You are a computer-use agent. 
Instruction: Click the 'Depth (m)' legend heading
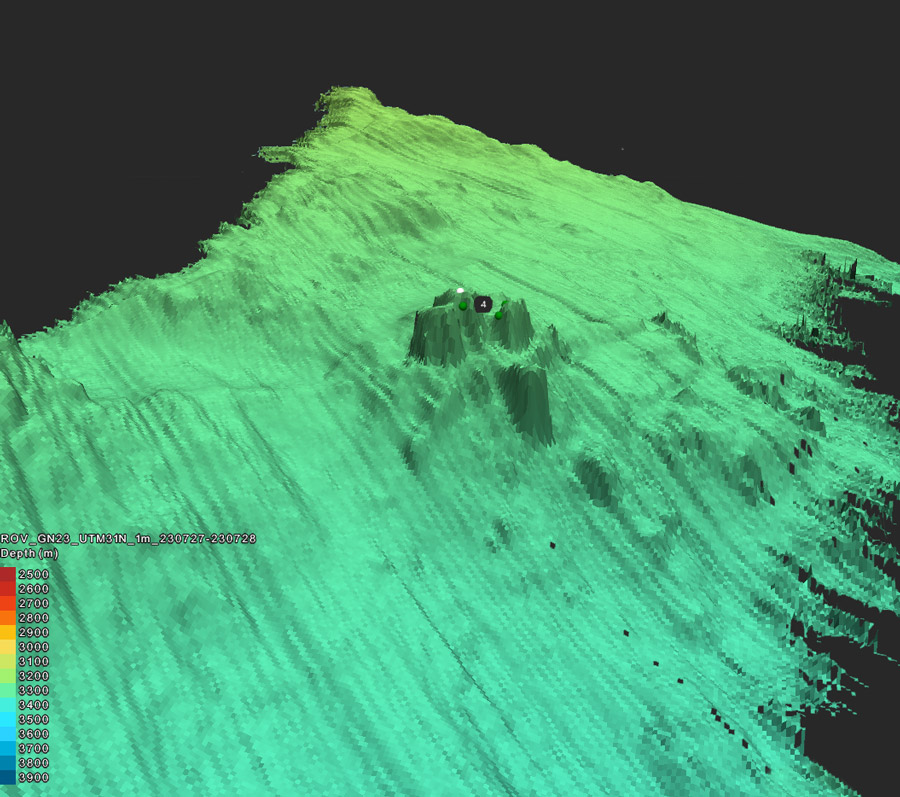pos(29,553)
